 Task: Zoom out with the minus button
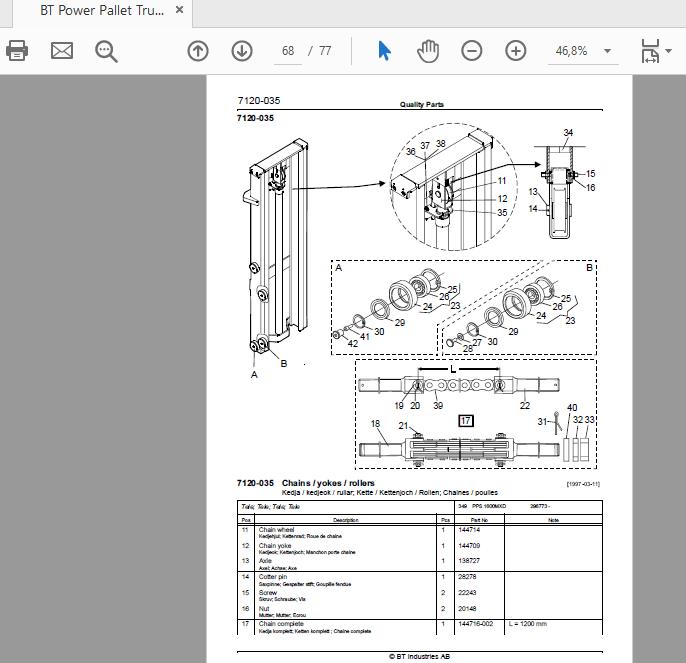472,51
